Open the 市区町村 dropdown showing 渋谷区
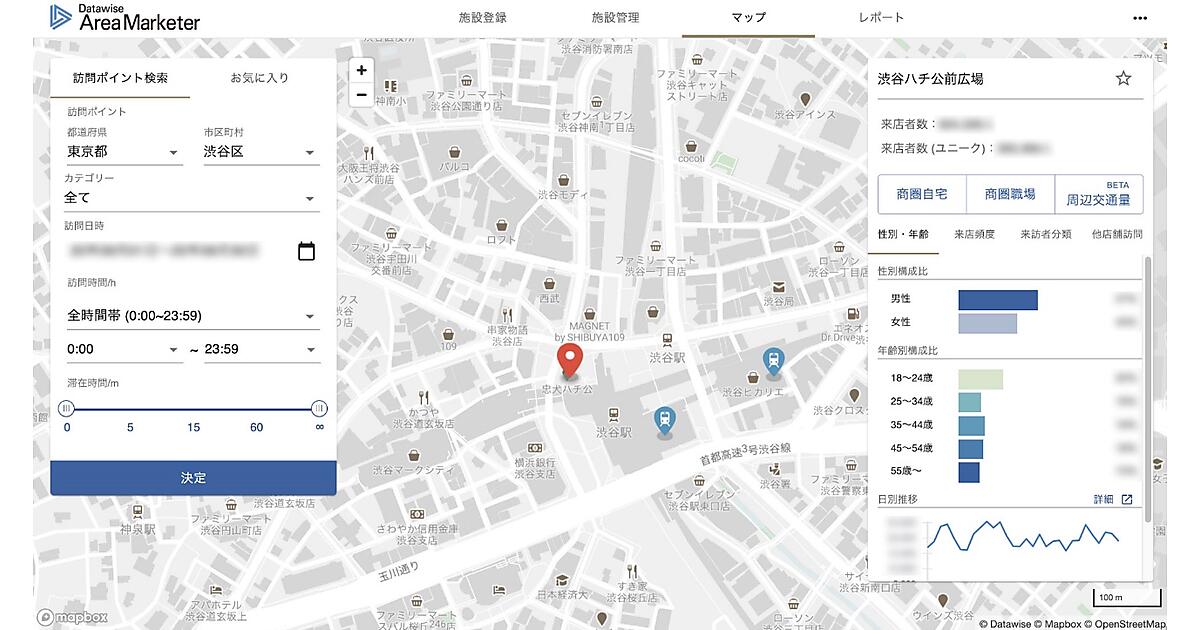The height and width of the screenshot is (630, 1200). [x=260, y=152]
